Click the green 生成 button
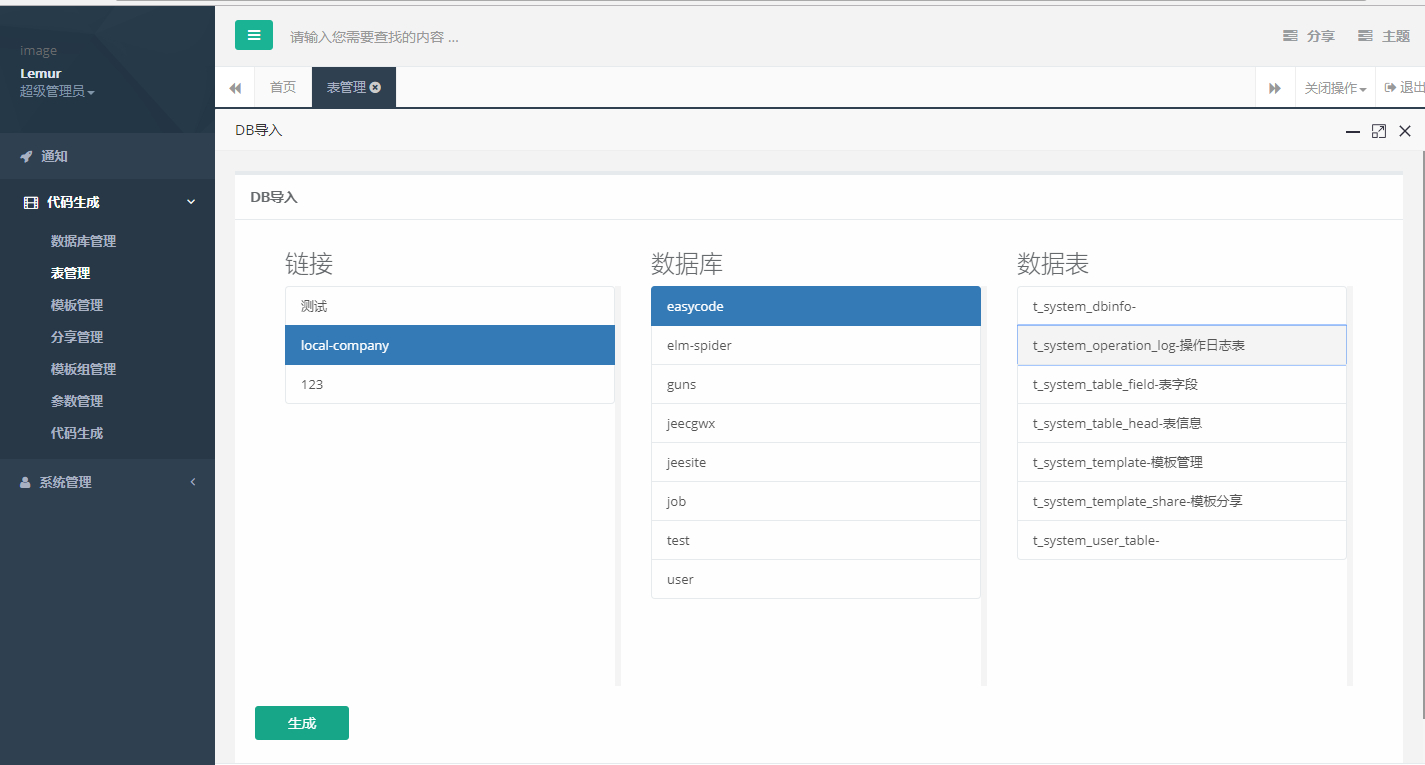Viewport: 1425px width, 765px height. 302,723
